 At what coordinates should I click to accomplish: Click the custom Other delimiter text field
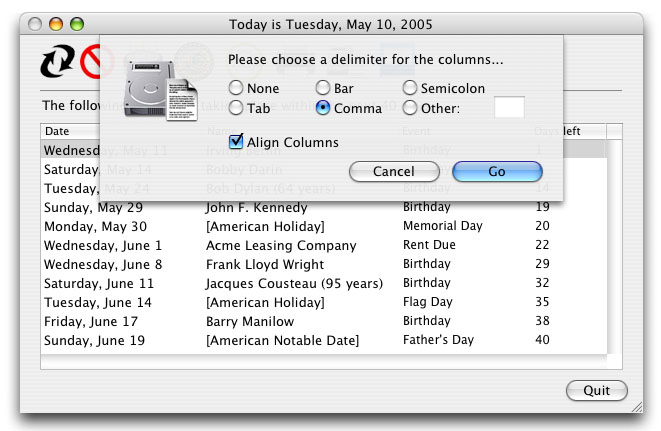(509, 107)
